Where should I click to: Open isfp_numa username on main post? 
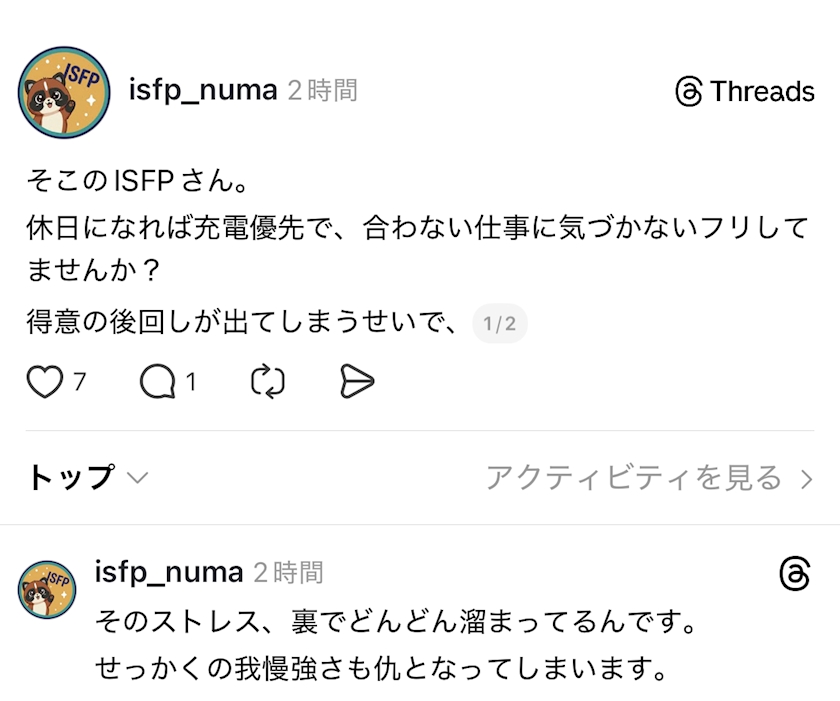click(x=203, y=90)
